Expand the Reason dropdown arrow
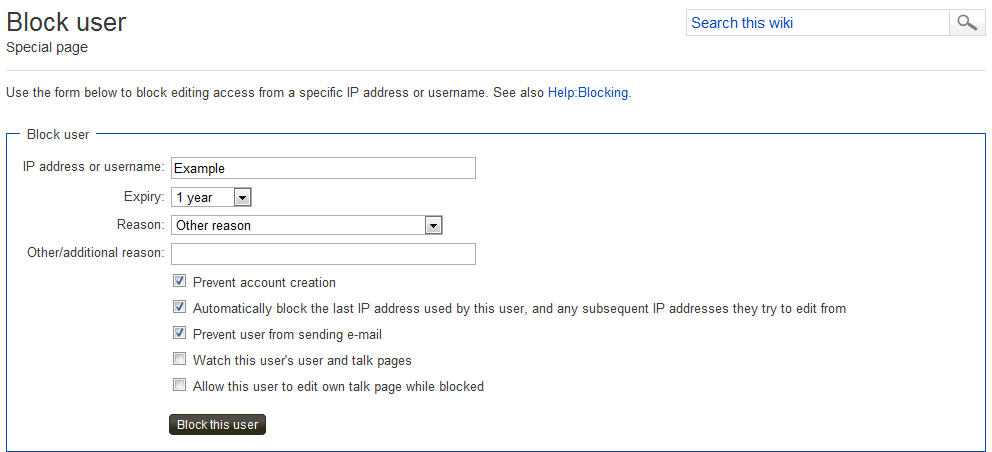Image resolution: width=992 pixels, height=452 pixels. click(x=433, y=226)
